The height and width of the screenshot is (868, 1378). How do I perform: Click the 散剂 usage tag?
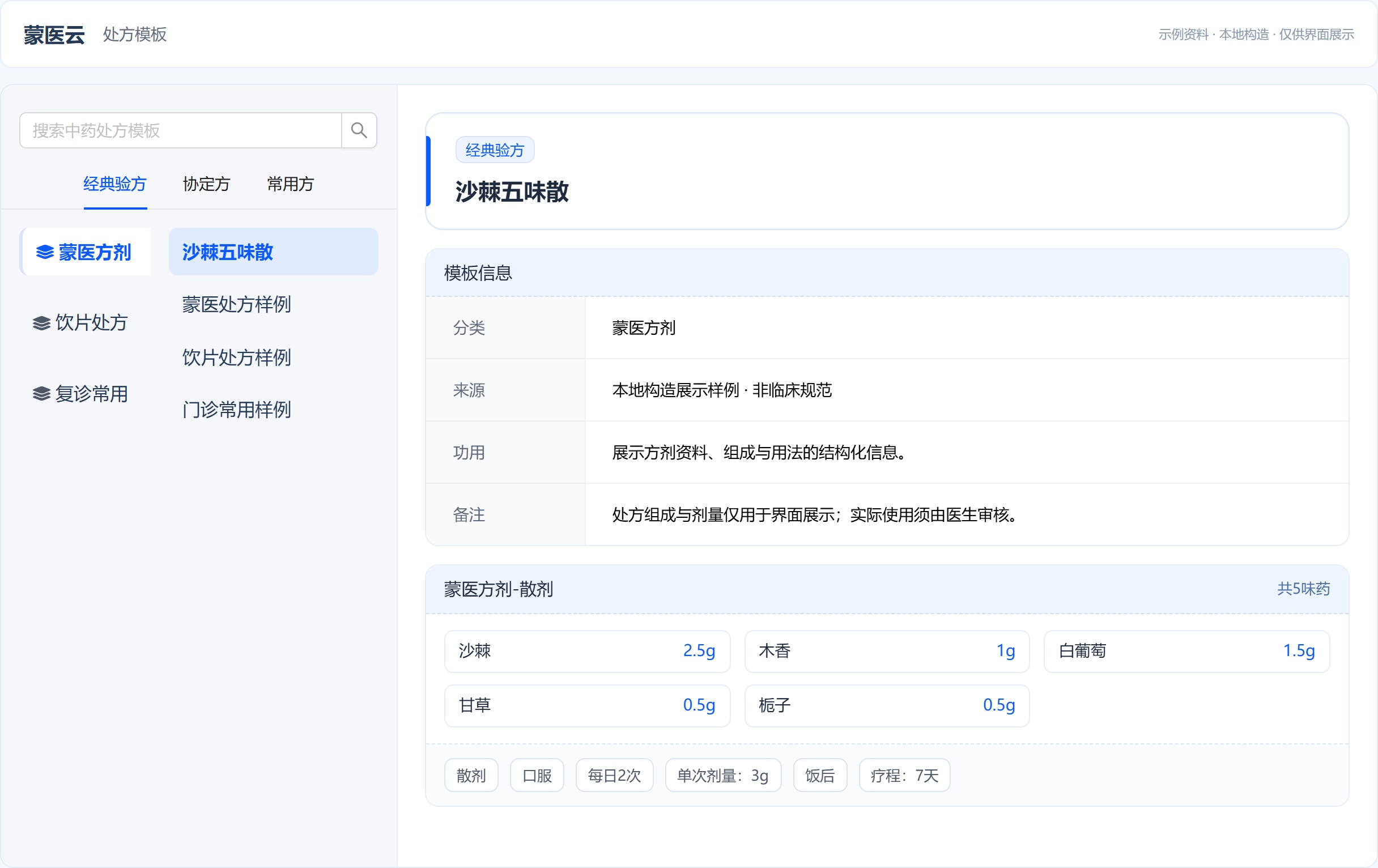[471, 776]
